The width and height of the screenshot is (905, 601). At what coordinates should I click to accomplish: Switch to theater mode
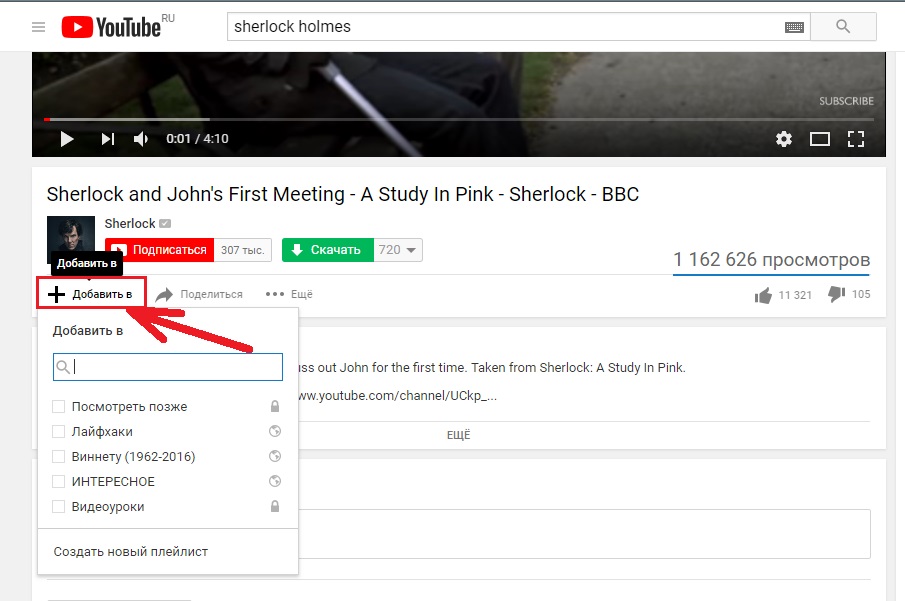(820, 139)
